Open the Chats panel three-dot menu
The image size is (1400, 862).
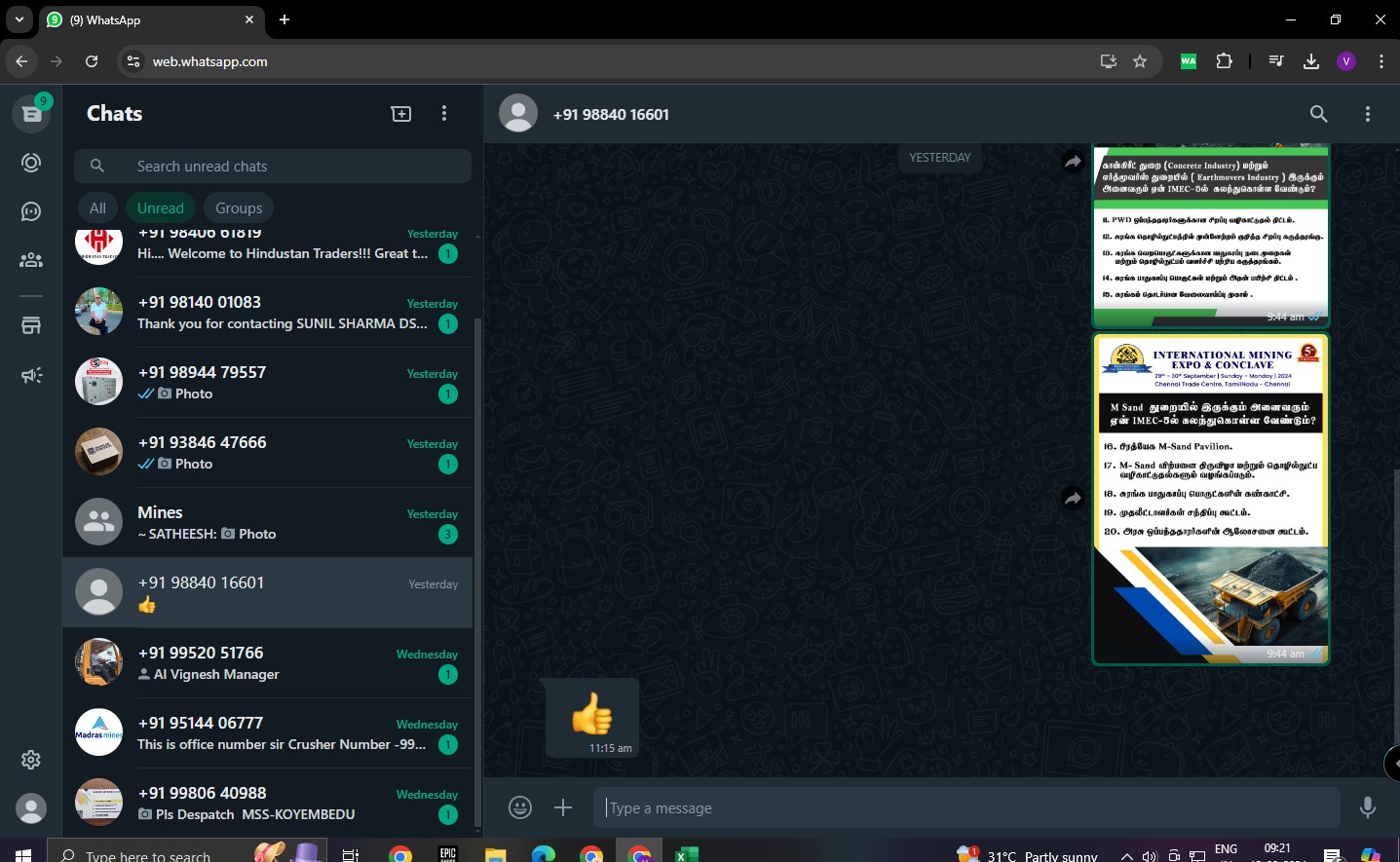444,114
